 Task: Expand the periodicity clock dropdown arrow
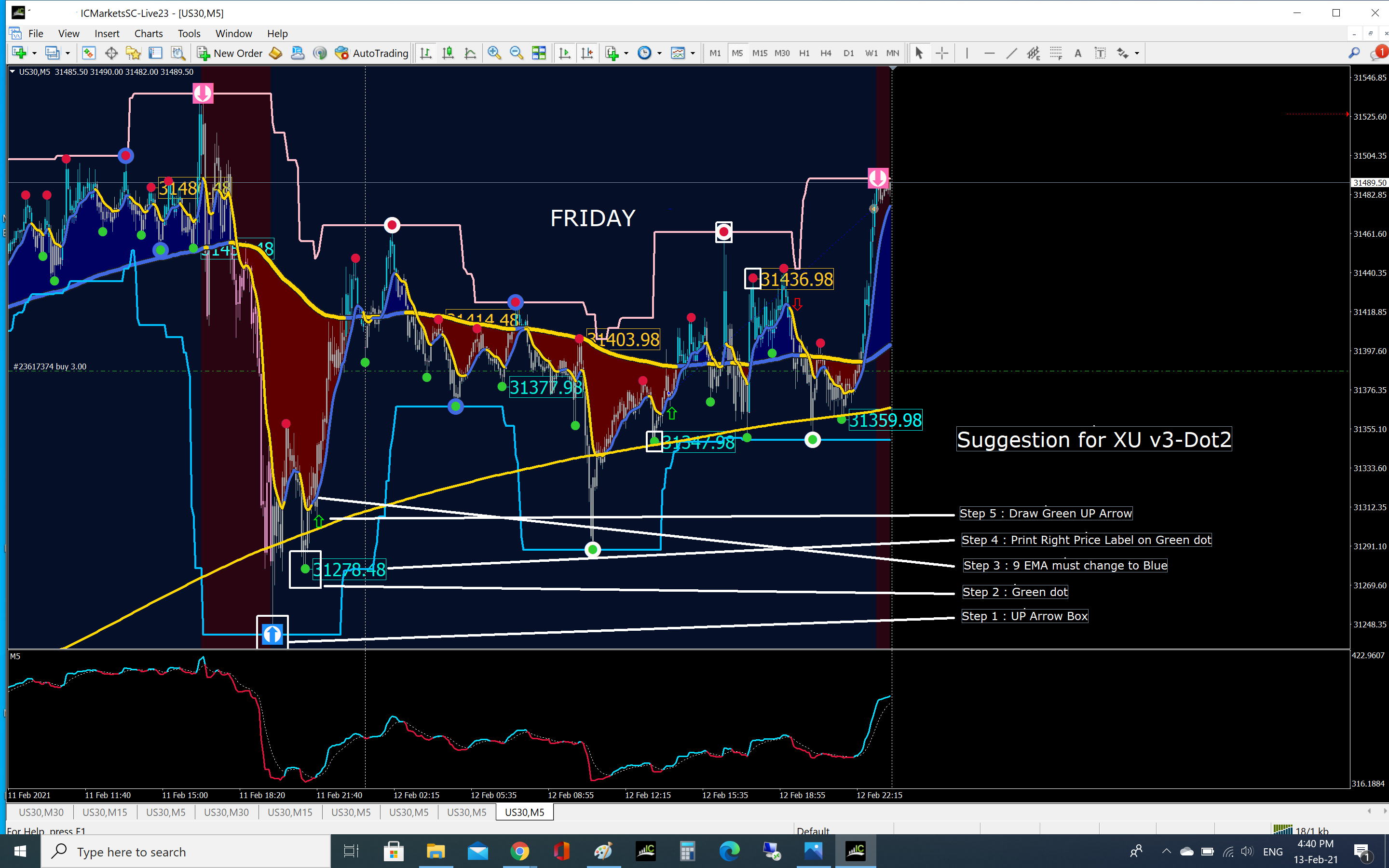click(659, 54)
